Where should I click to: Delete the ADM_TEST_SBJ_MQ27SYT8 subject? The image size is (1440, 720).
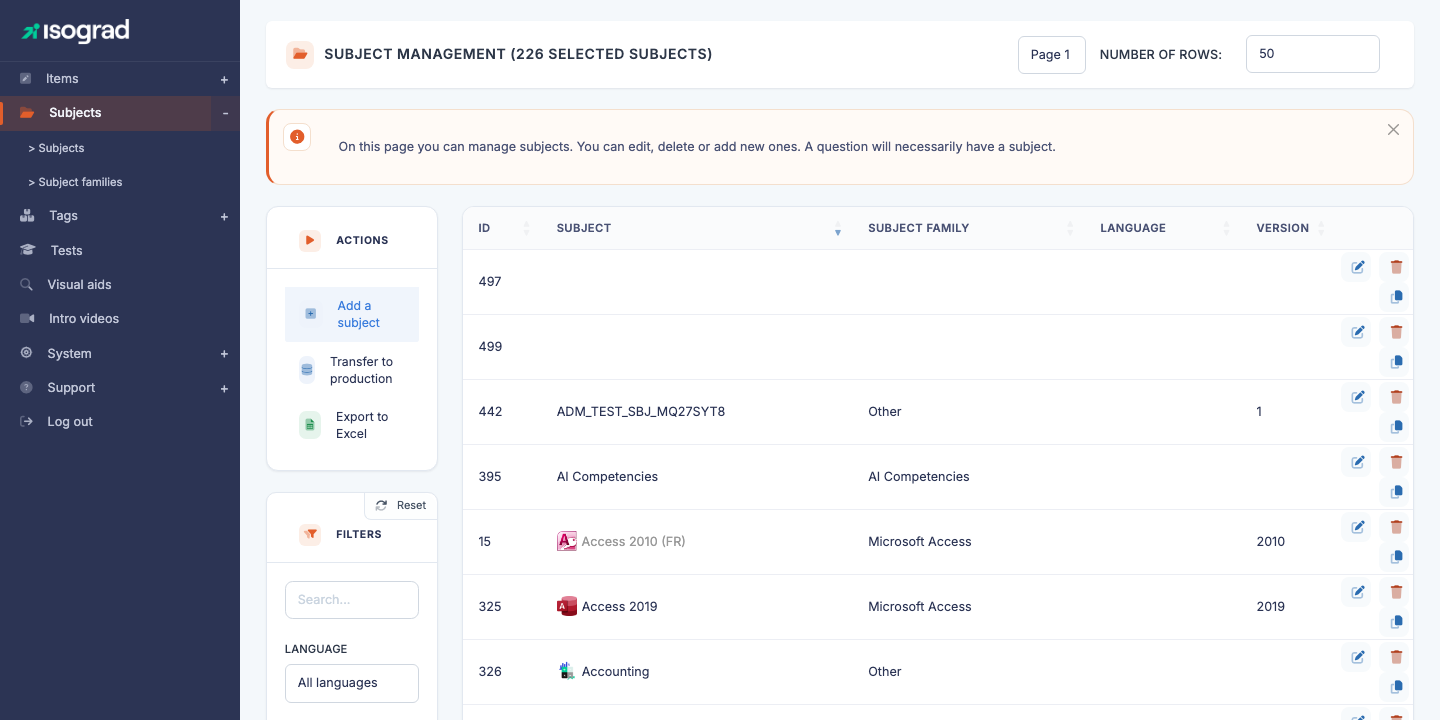coord(1396,397)
